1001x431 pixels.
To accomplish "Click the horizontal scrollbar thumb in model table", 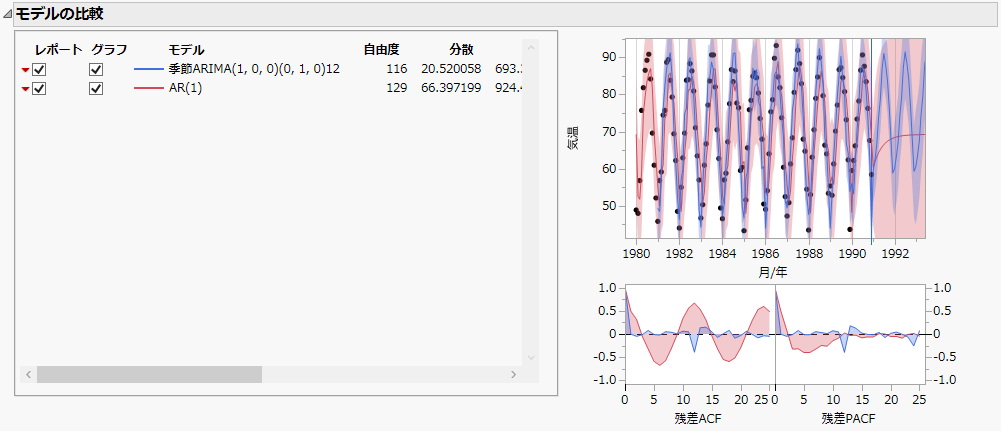I will click(149, 374).
